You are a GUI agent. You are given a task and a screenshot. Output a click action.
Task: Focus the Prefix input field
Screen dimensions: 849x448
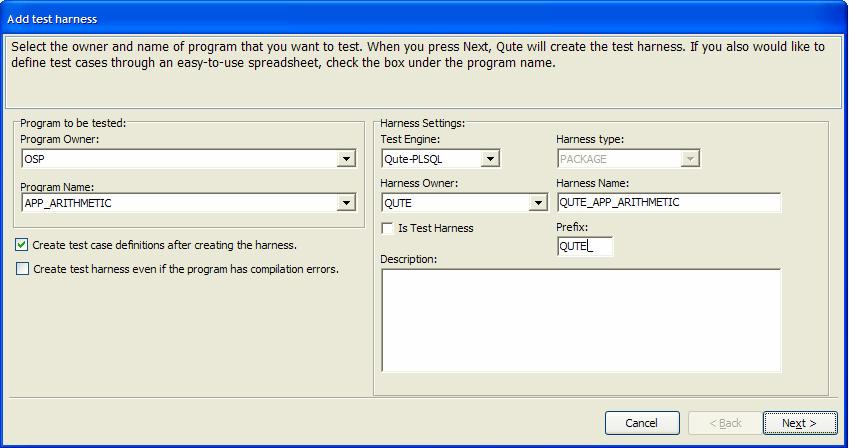tap(584, 247)
